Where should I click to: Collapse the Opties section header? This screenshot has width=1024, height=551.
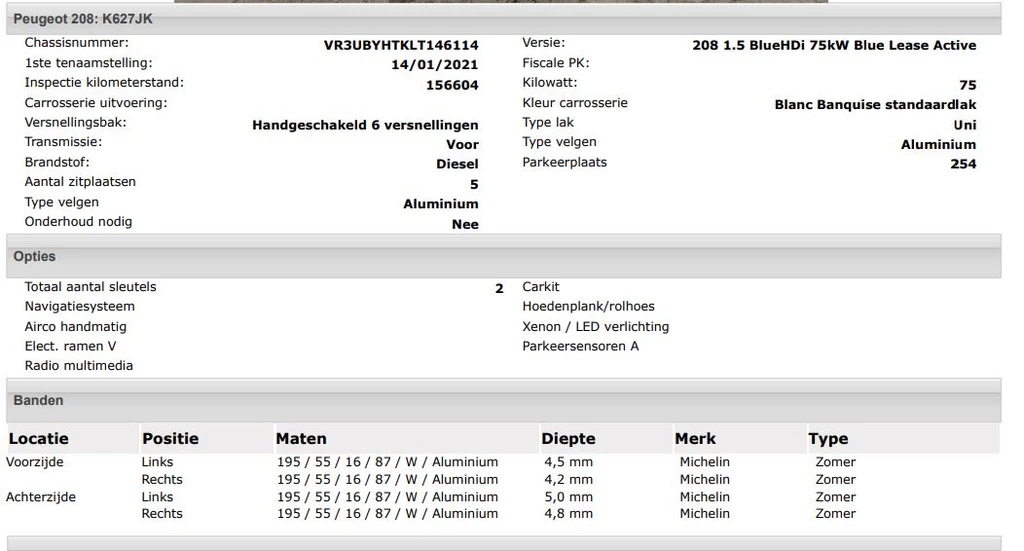(34, 257)
